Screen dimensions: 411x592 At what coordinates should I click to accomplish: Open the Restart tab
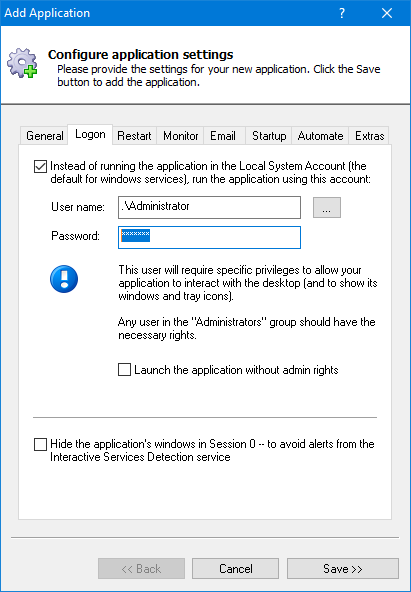[134, 136]
